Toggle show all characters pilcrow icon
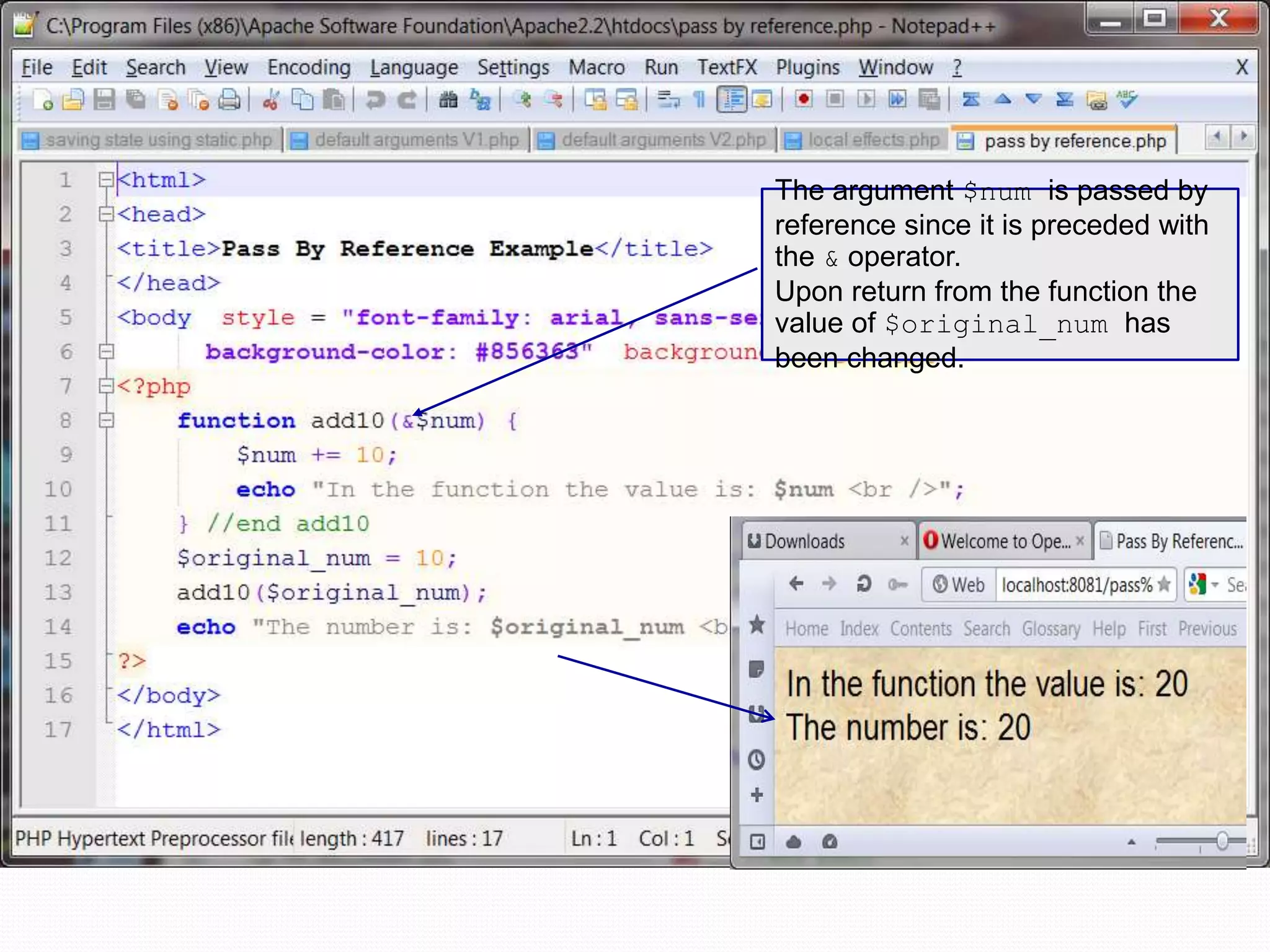This screenshot has height=952, width=1270. [x=699, y=100]
